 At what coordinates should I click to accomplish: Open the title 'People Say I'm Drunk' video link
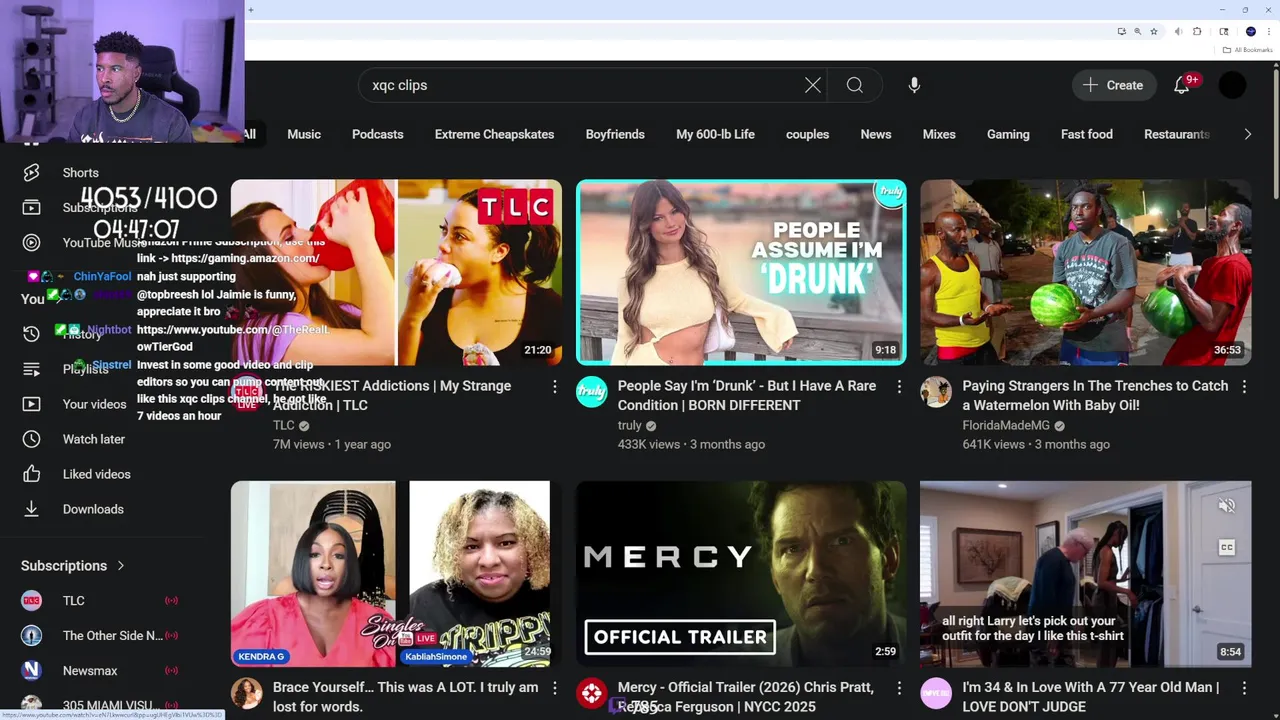click(x=746, y=395)
